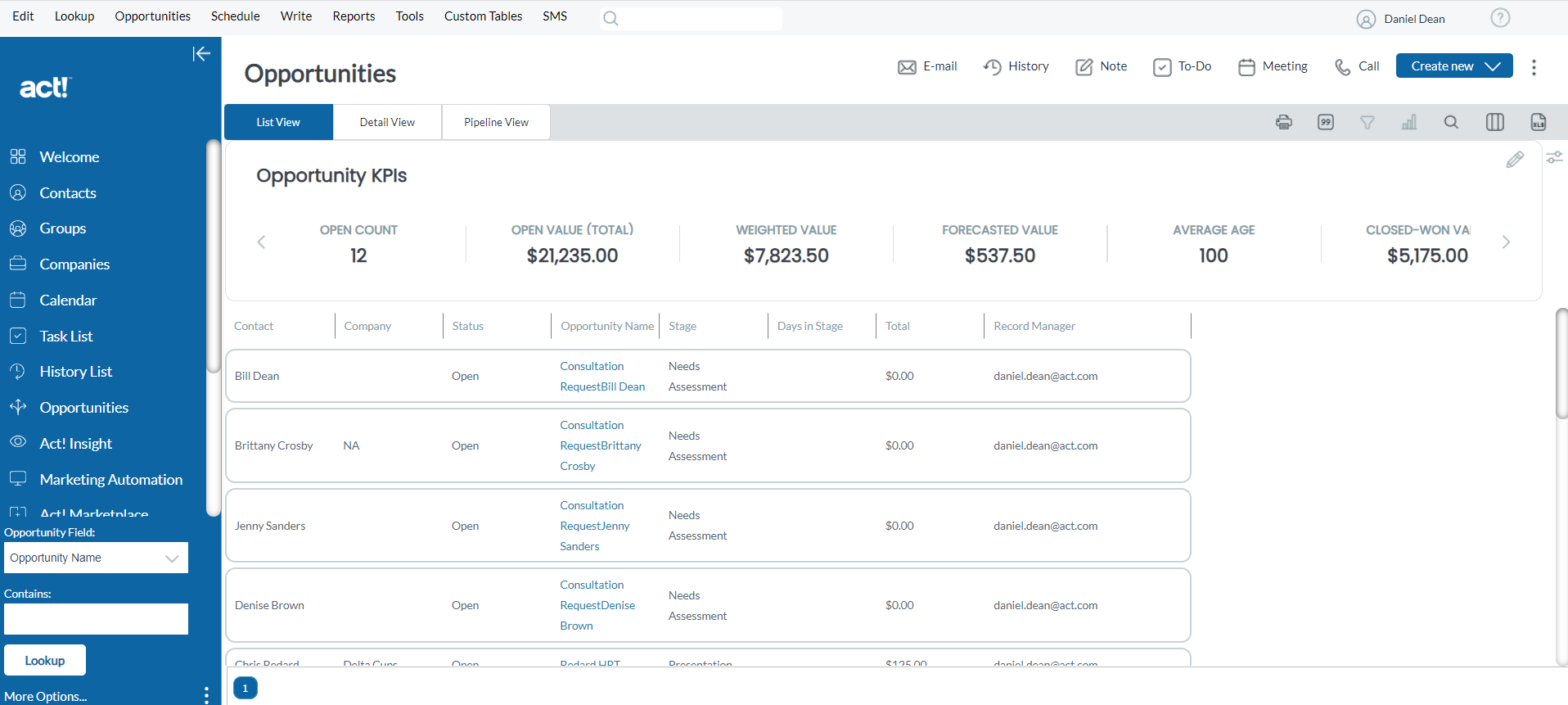Viewport: 1568px width, 705px height.
Task: Open Consultation RequestBill Dean opportunity
Action: 602,377
